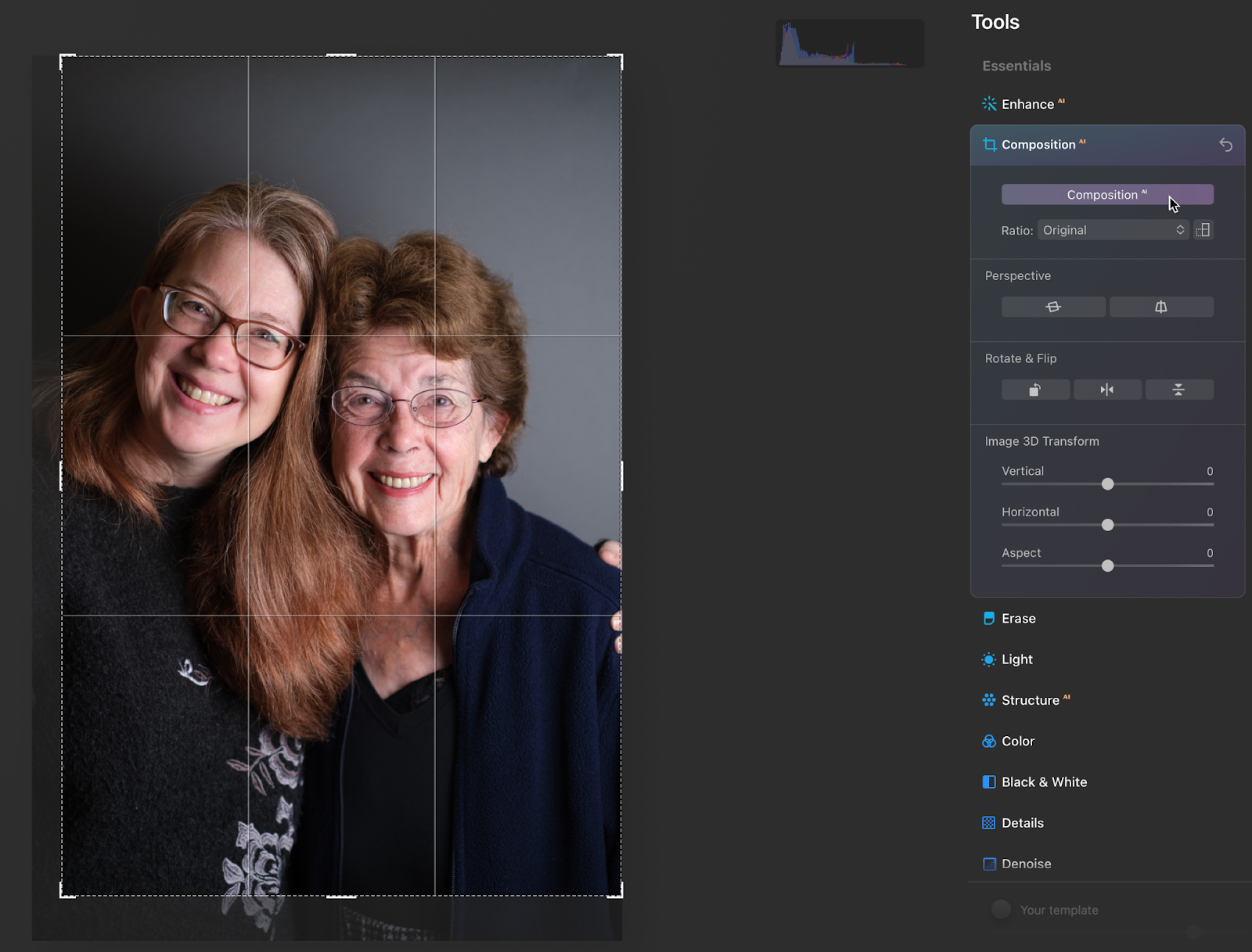This screenshot has width=1252, height=952.
Task: Rotate the image 90 degrees
Action: click(x=1035, y=390)
